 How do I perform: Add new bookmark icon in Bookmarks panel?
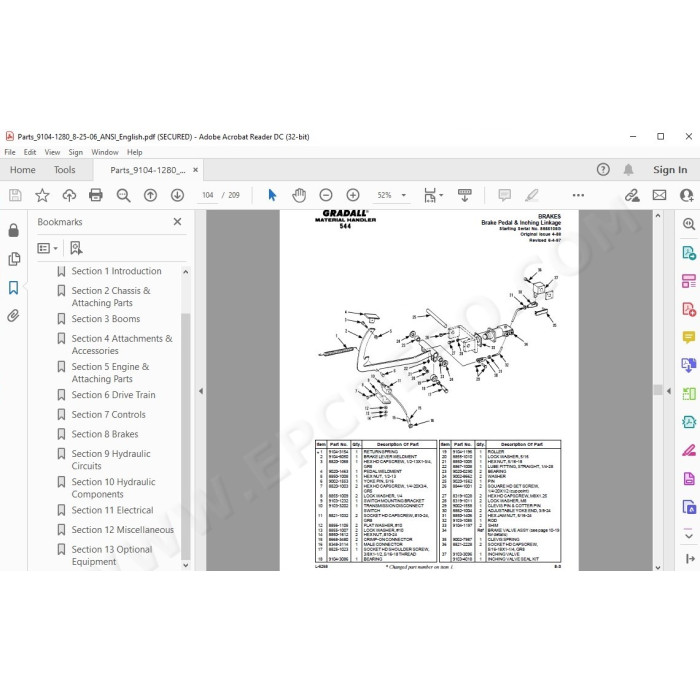(x=76, y=248)
